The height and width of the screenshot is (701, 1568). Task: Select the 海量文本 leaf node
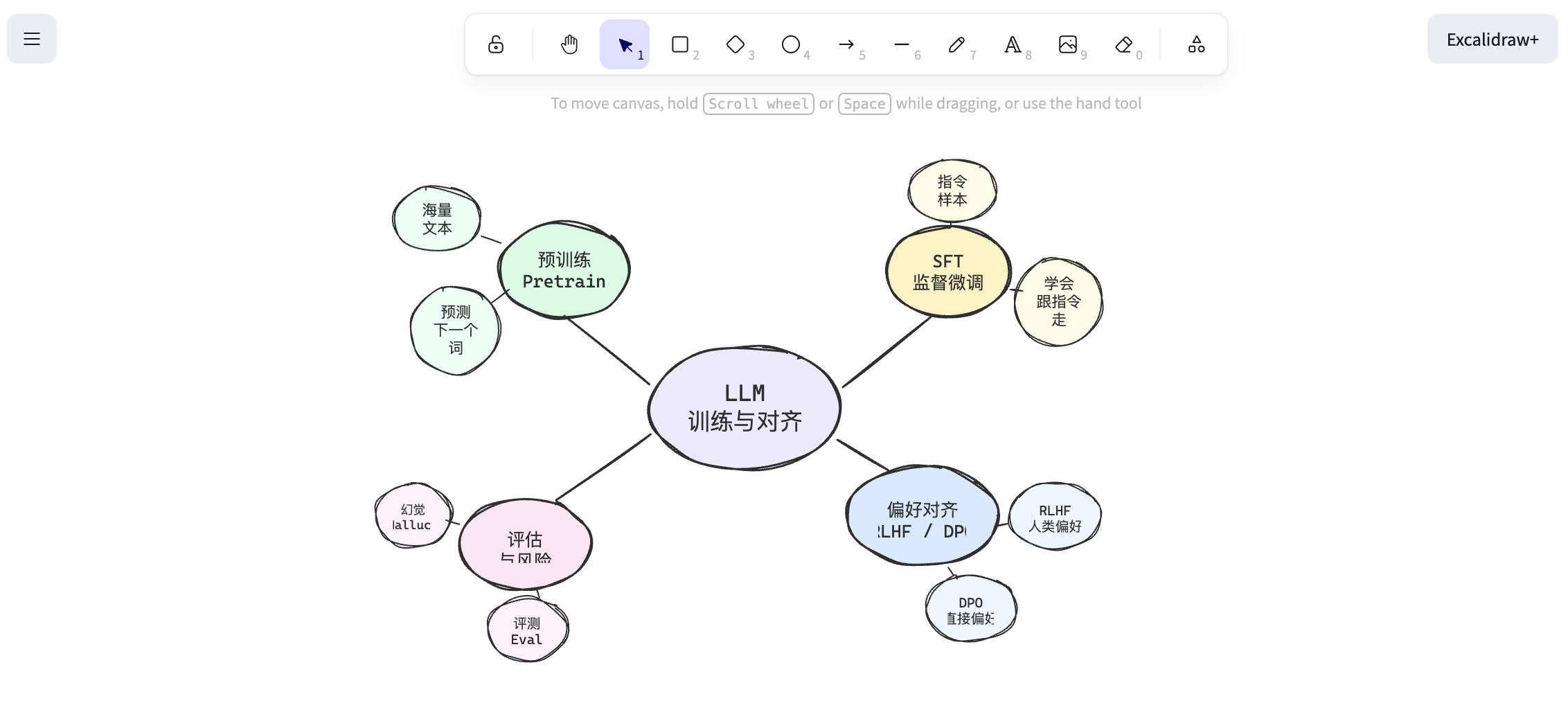[437, 218]
